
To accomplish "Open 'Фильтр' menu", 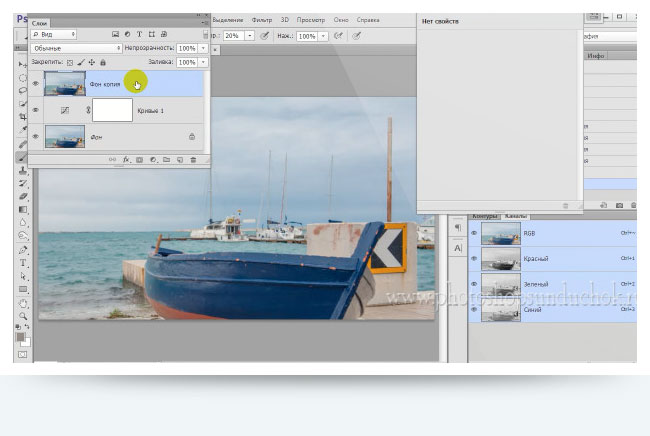I will pos(262,20).
